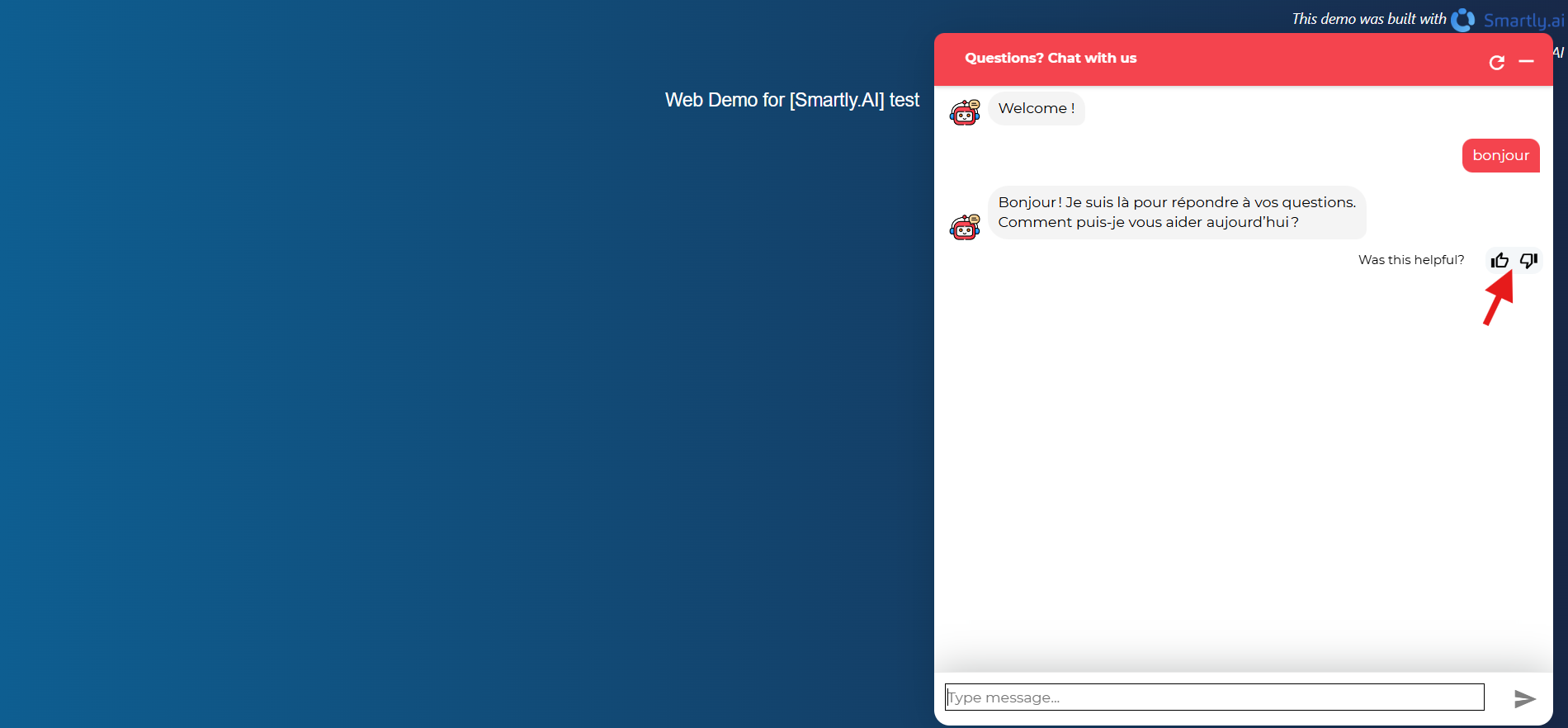Click the thumbs-down not helpful icon
Image resolution: width=1568 pixels, height=728 pixels.
point(1528,261)
